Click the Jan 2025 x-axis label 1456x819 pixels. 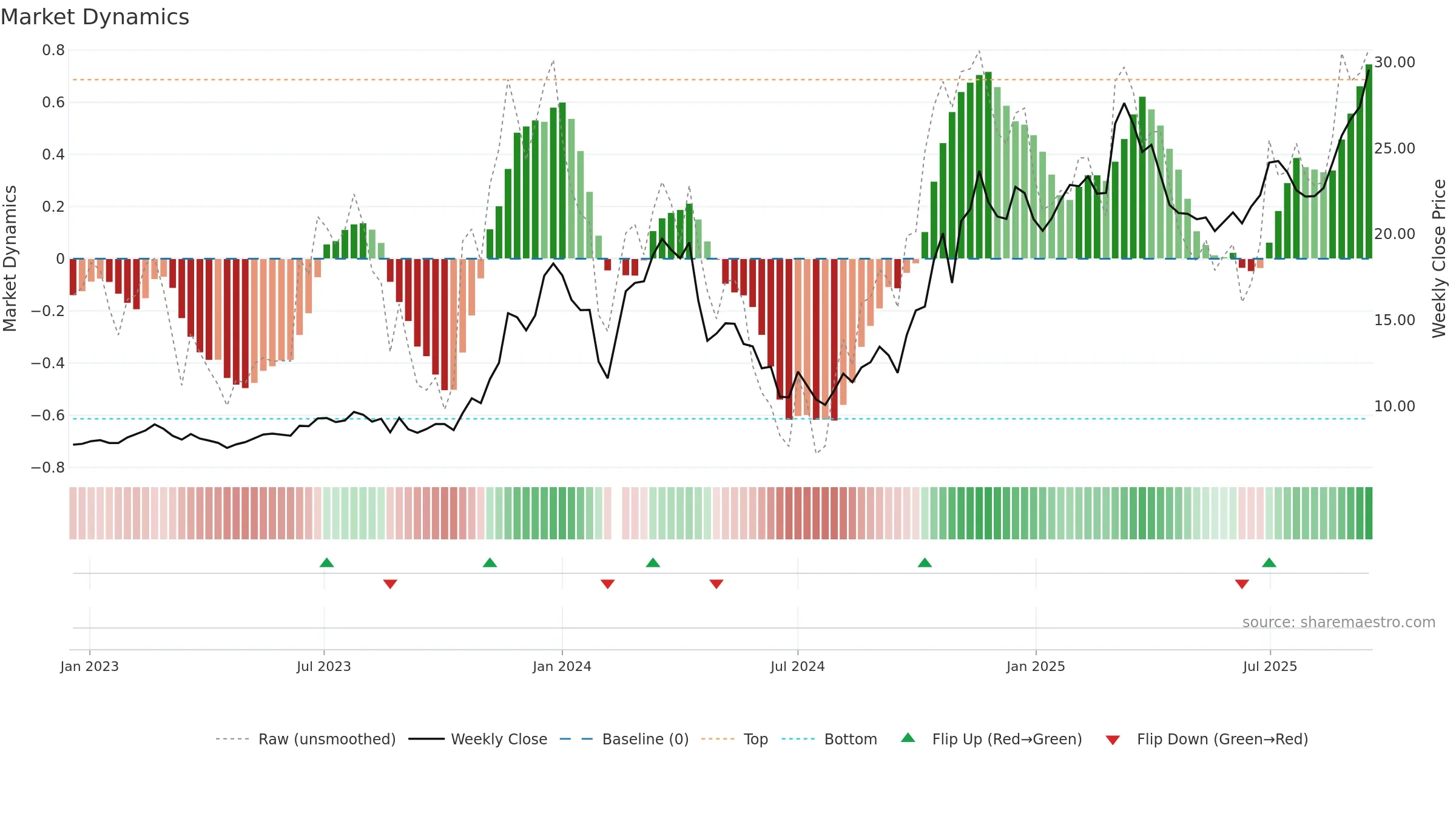coord(1036,666)
